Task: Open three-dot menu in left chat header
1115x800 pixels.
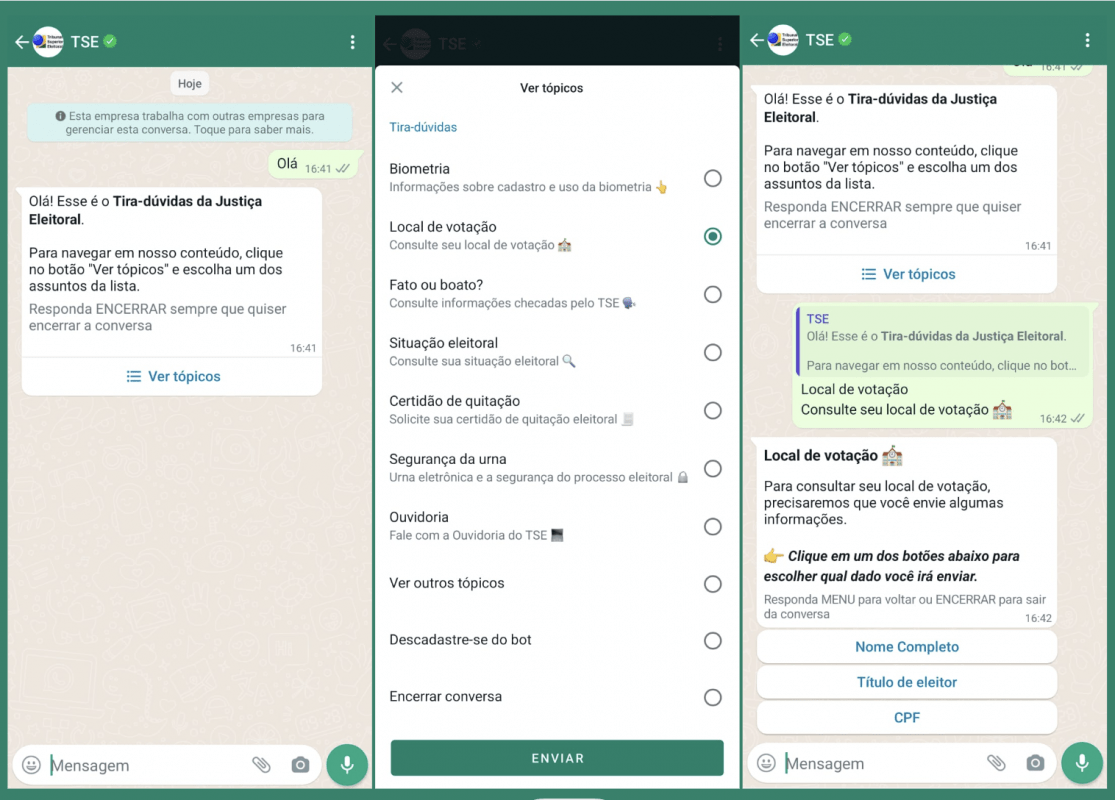Action: click(352, 42)
